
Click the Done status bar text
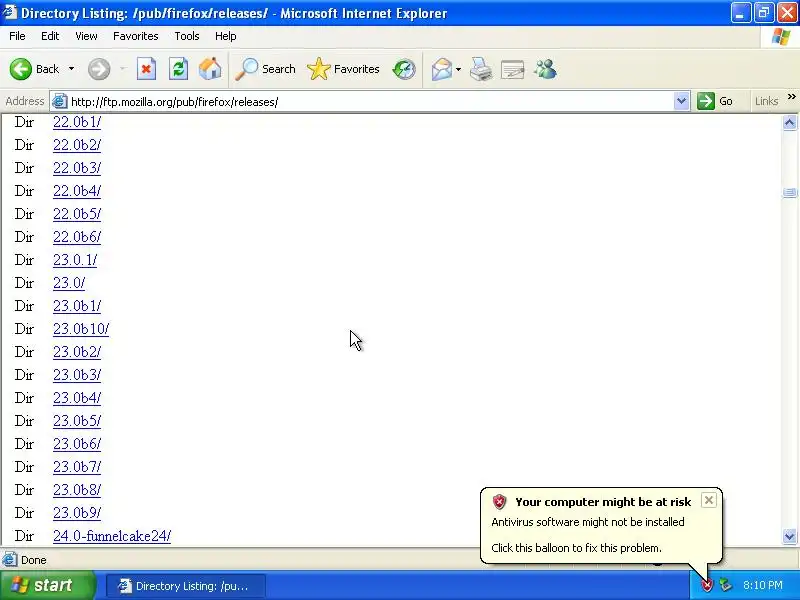click(34, 560)
